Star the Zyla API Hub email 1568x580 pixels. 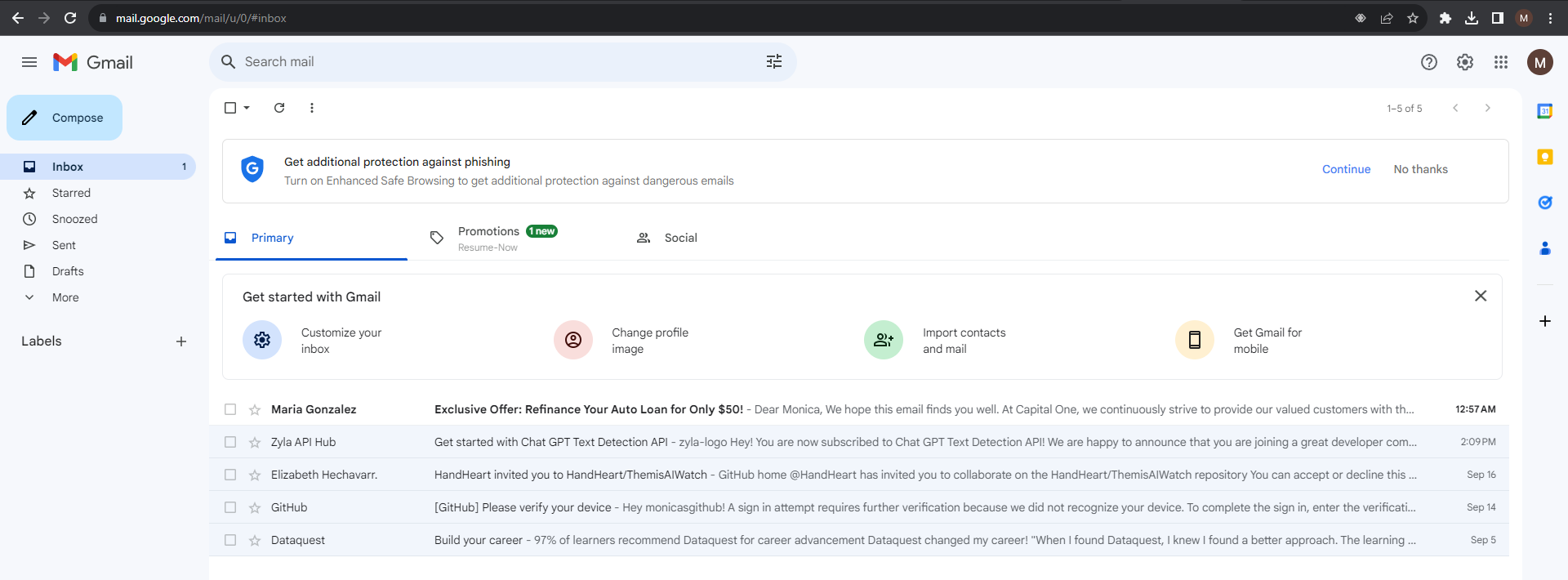[255, 442]
